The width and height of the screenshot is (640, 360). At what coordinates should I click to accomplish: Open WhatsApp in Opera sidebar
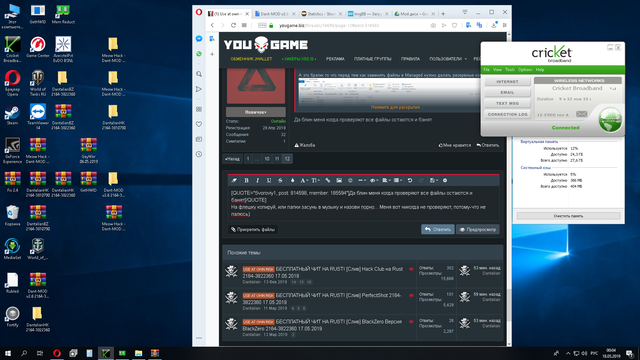coord(199,54)
